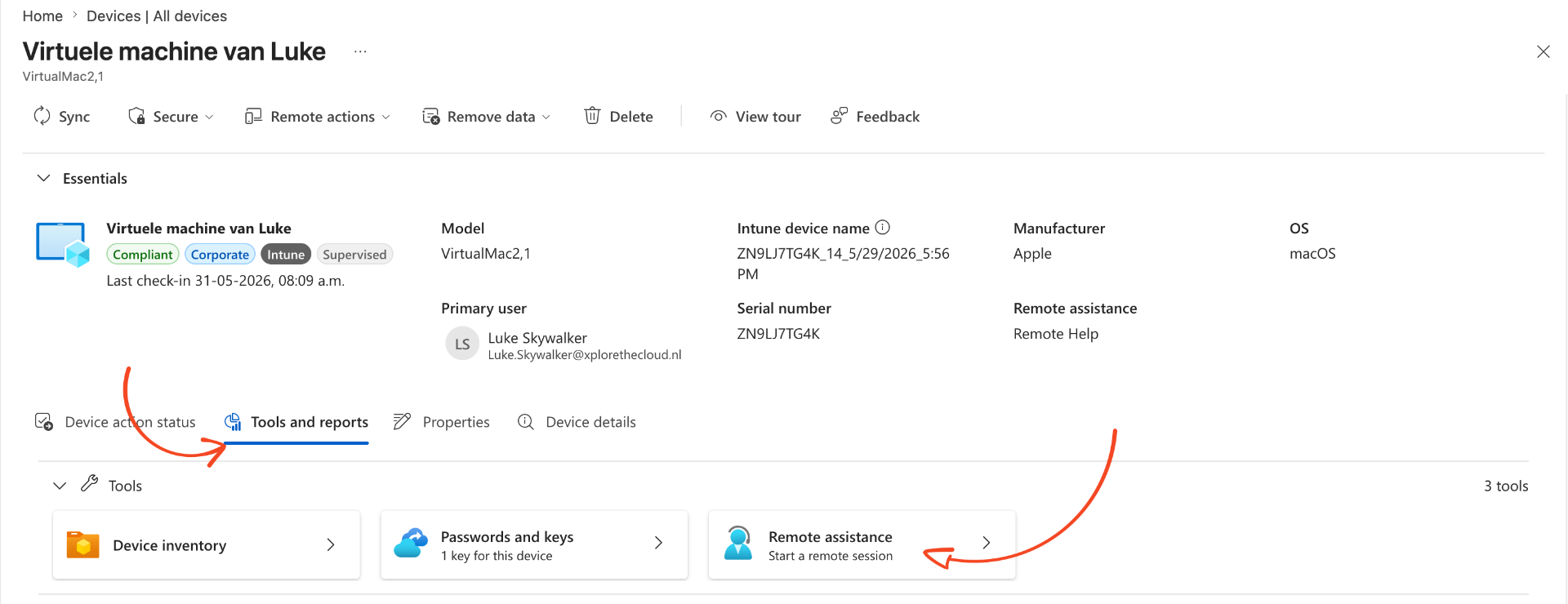
Task: Switch to the Properties tab
Action: (x=442, y=422)
